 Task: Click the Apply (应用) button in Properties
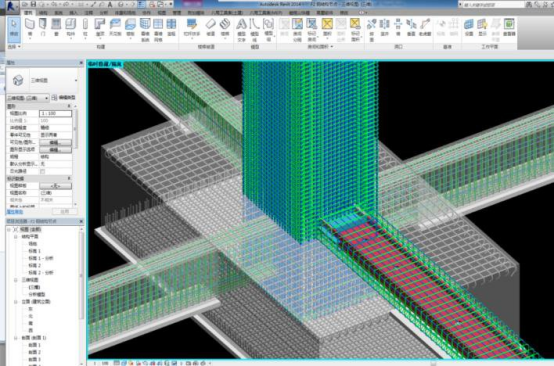coord(65,212)
